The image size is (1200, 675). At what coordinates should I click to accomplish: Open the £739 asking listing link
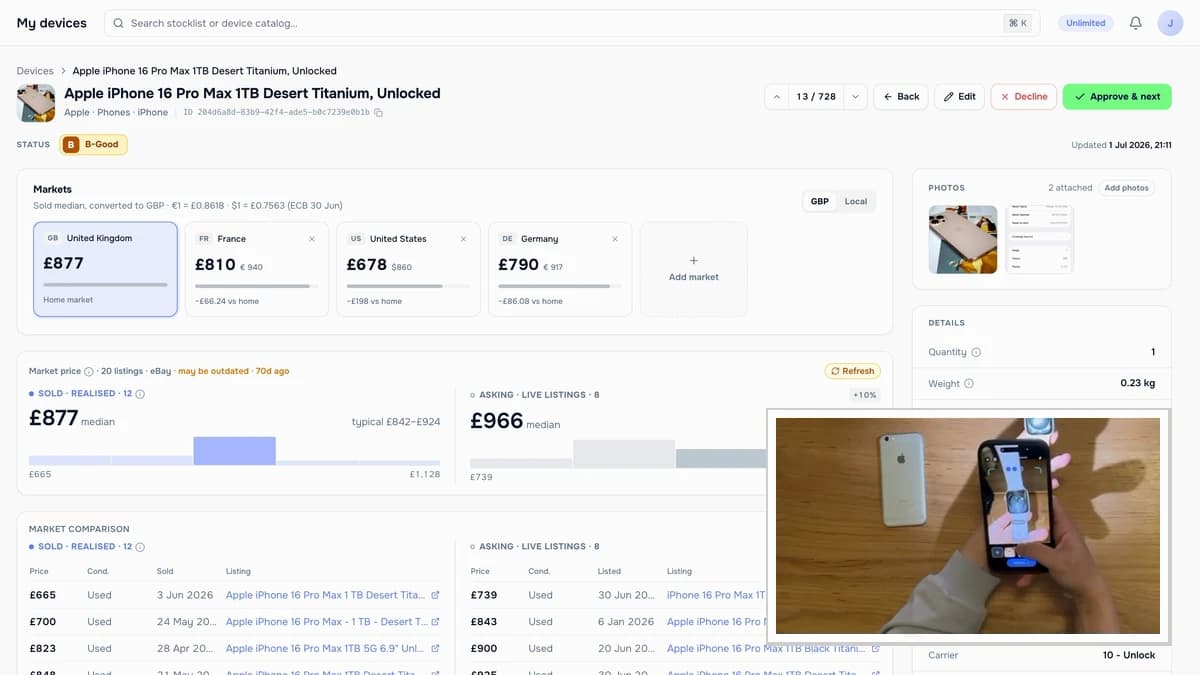pos(716,595)
